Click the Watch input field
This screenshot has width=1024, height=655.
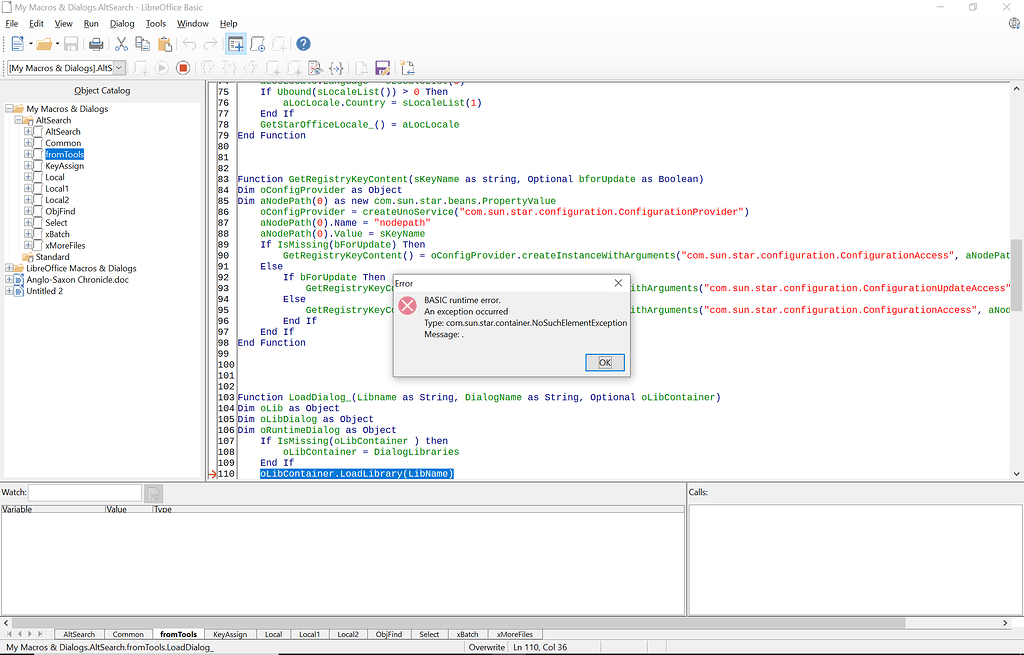click(85, 493)
